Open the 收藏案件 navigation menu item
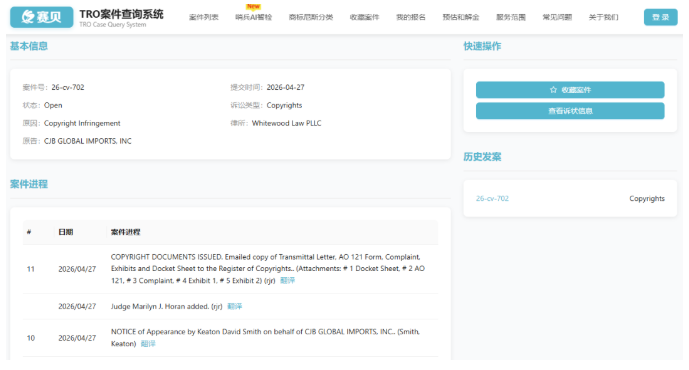The width and height of the screenshot is (689, 370). [x=364, y=17]
